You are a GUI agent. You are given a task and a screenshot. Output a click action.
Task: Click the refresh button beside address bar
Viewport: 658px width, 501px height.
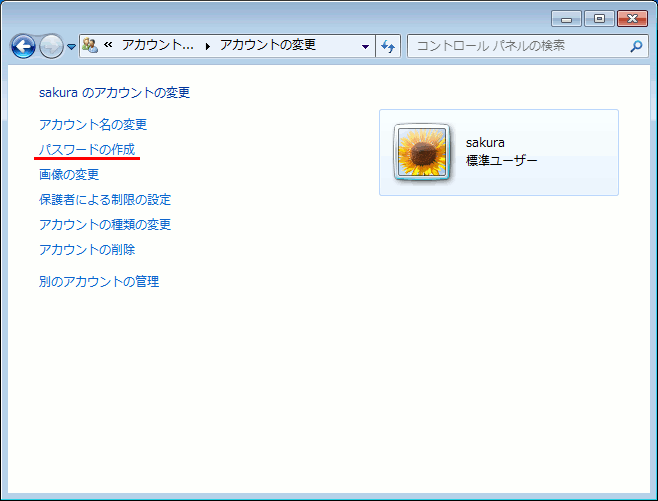tap(388, 46)
